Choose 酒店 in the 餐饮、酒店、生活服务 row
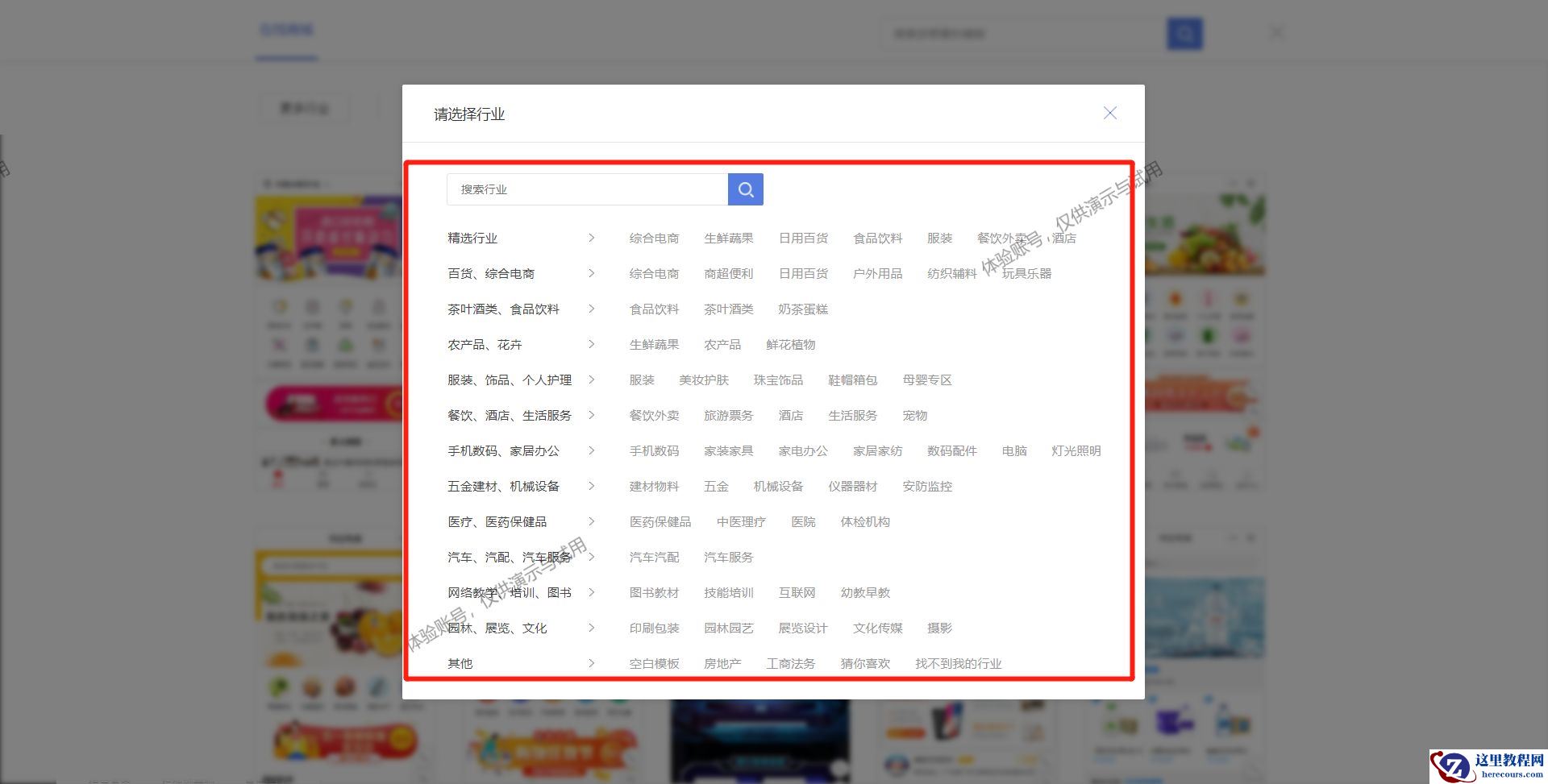Screen dimensions: 1548x784 [791, 416]
